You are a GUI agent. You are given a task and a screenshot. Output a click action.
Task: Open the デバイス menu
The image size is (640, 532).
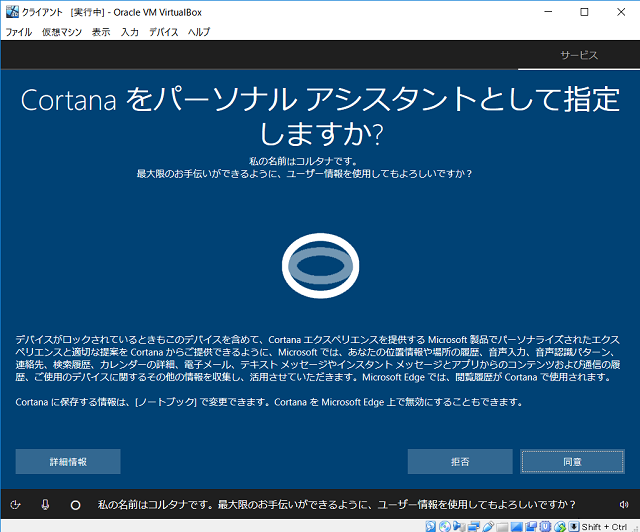coord(163,32)
